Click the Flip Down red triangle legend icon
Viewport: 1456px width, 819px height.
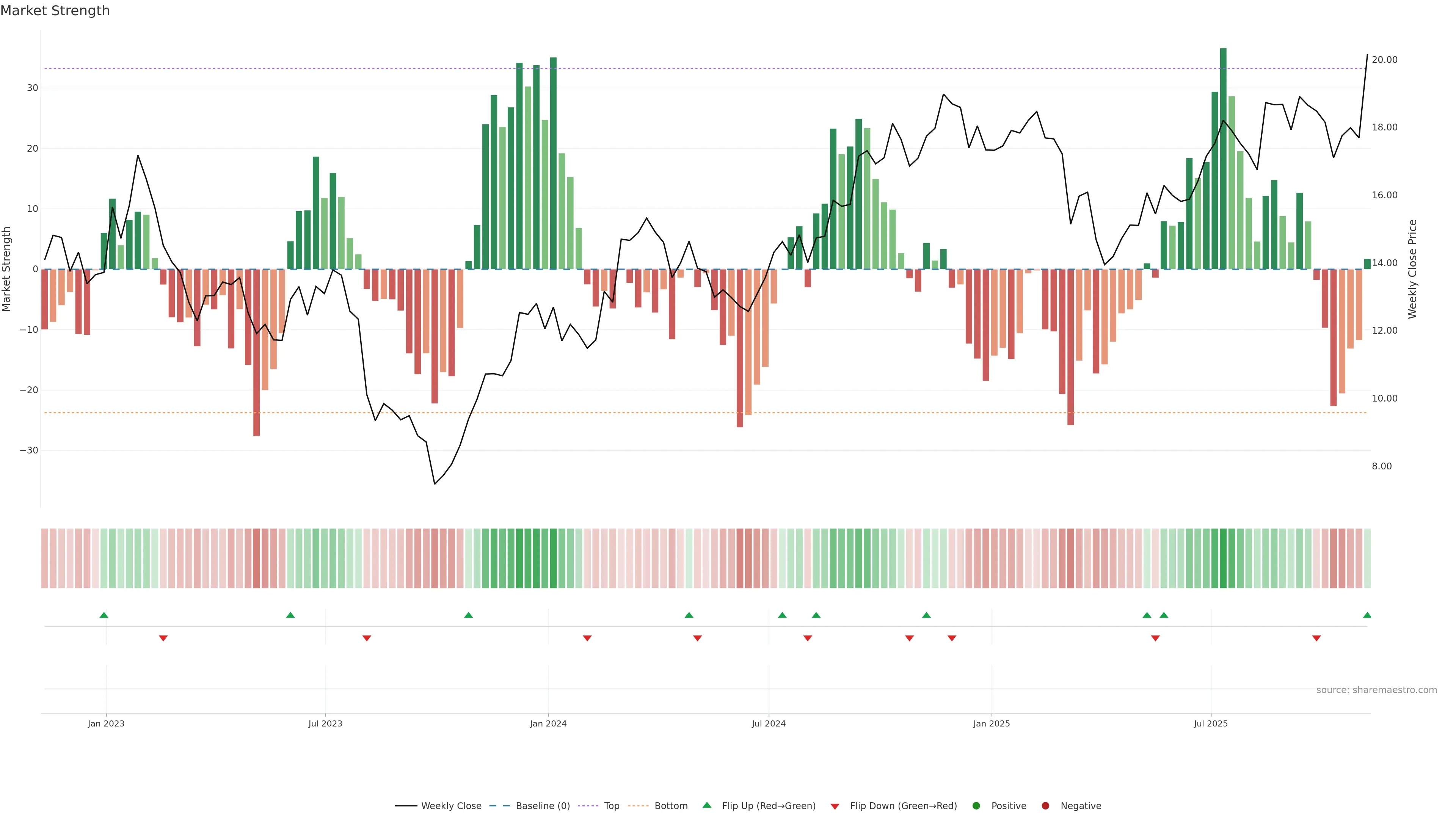(x=835, y=806)
